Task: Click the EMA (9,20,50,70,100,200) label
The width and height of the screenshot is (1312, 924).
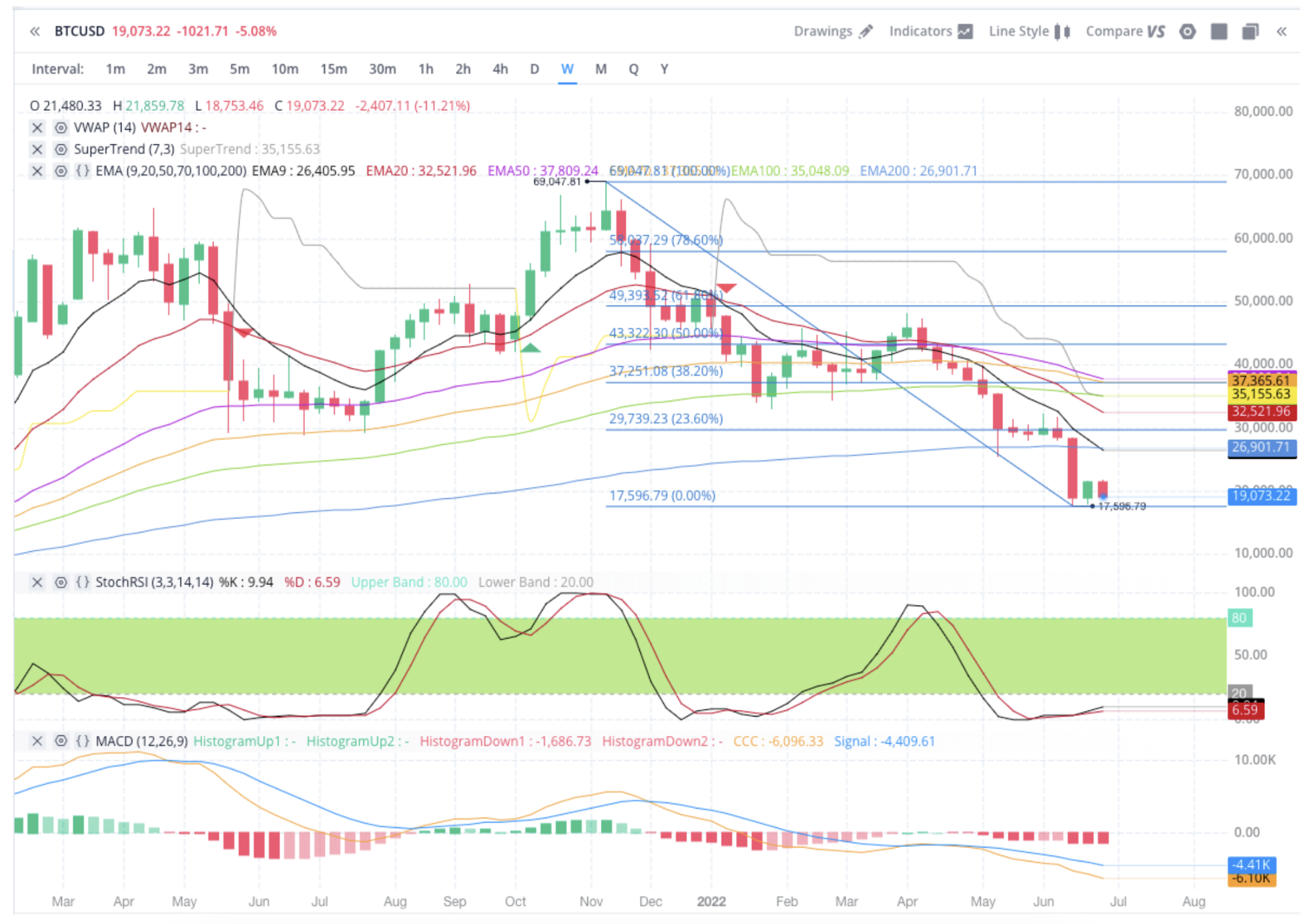Action: [171, 171]
